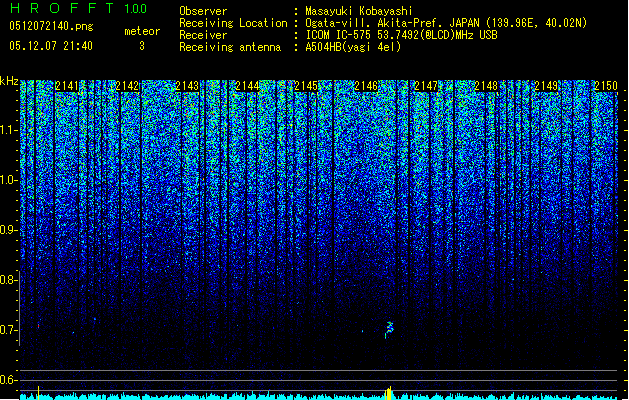Screen dimensions: 629x400
Task: Select the Ogata-vill. Akita-Pref. JAPAN location text
Action: (x=446, y=23)
